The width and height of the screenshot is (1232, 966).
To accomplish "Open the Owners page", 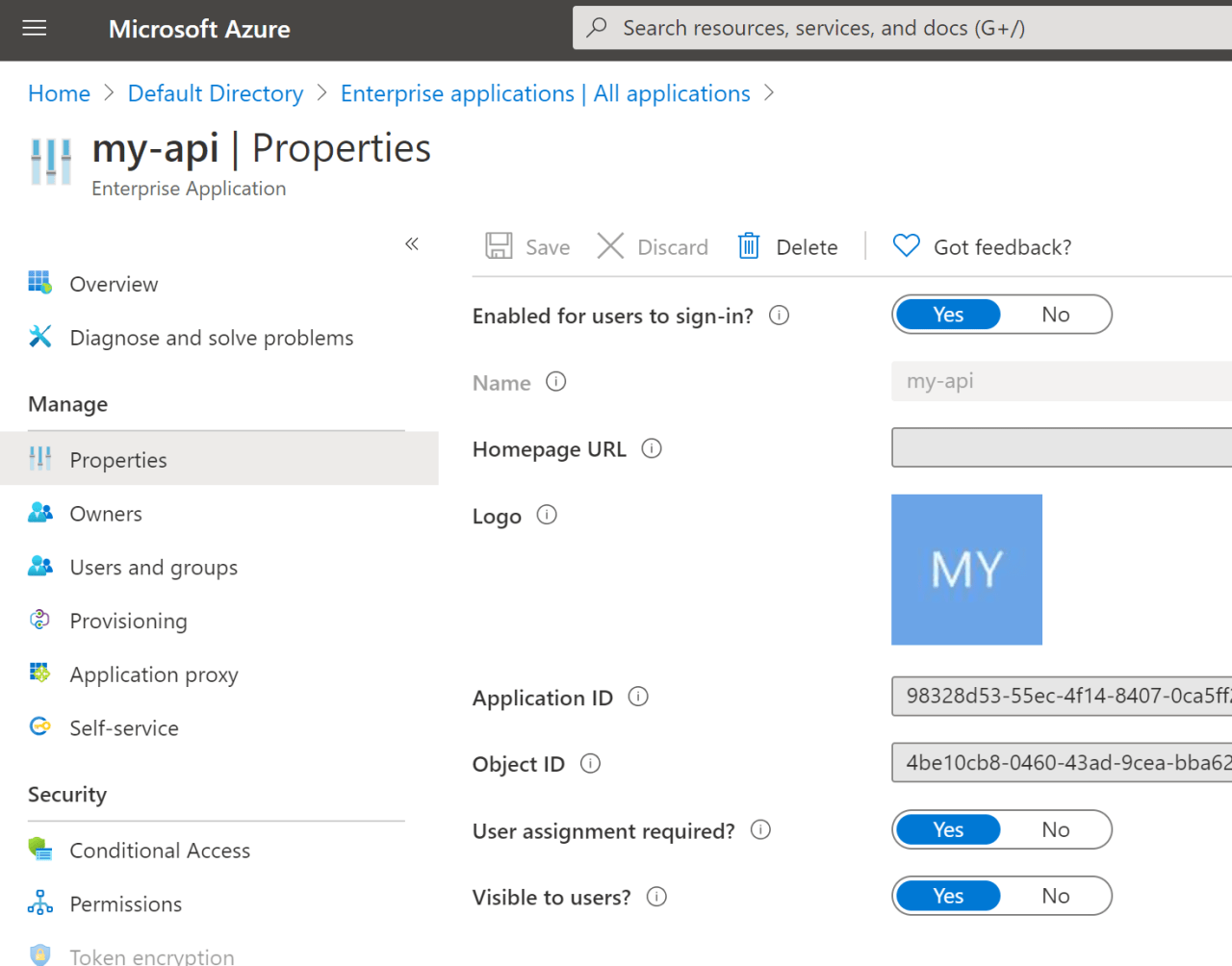I will click(106, 513).
